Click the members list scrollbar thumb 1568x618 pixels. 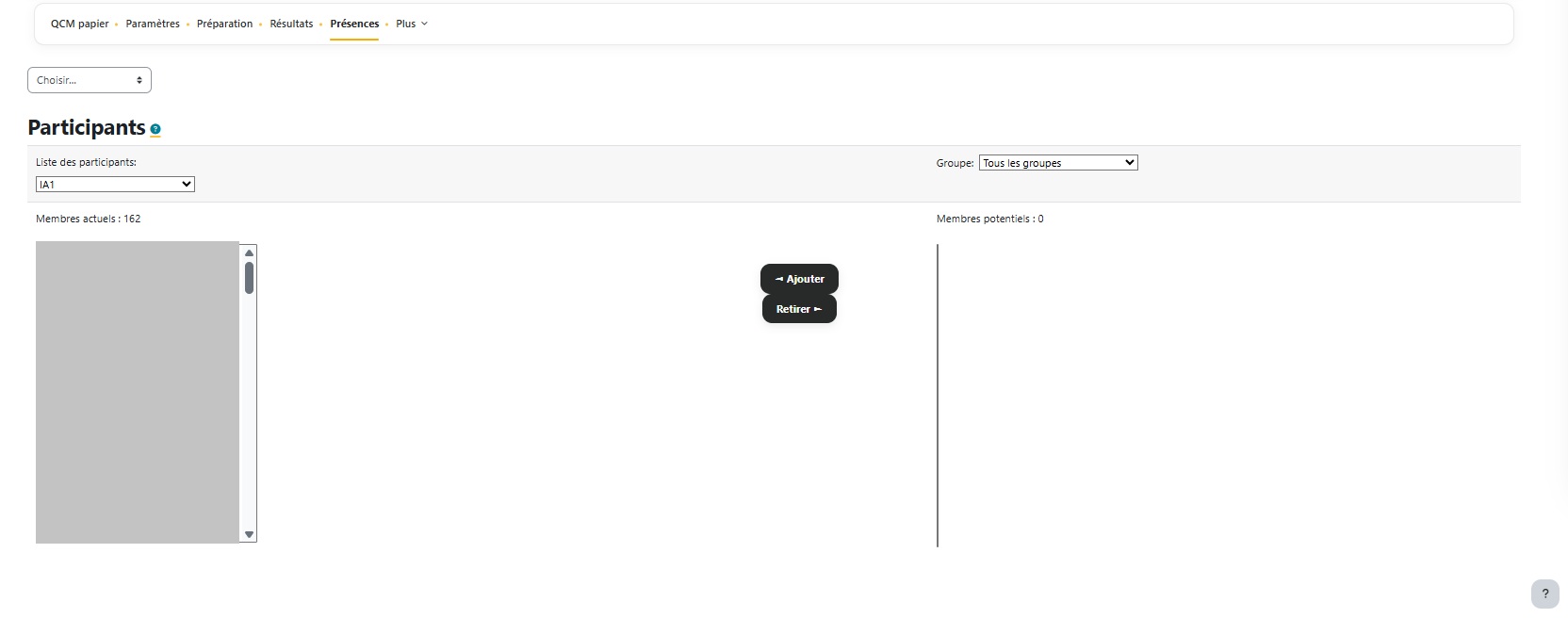pyautogui.click(x=249, y=278)
